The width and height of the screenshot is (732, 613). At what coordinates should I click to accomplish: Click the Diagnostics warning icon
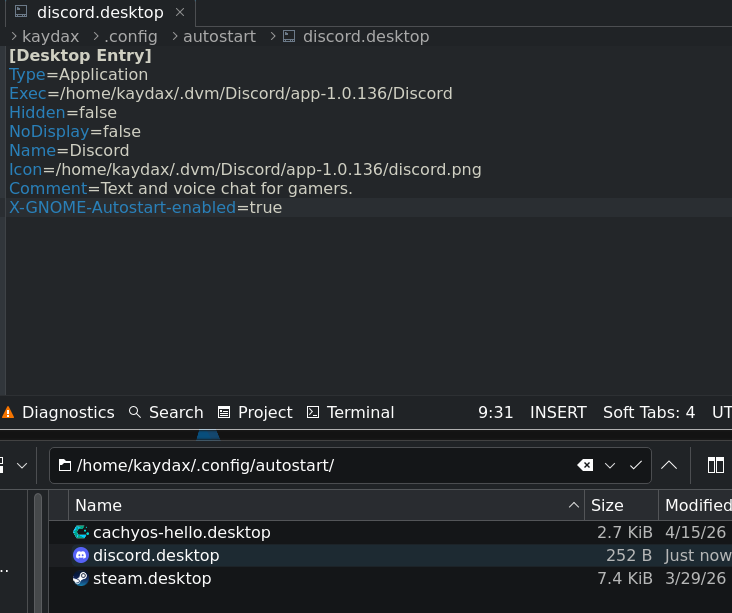pos(8,412)
